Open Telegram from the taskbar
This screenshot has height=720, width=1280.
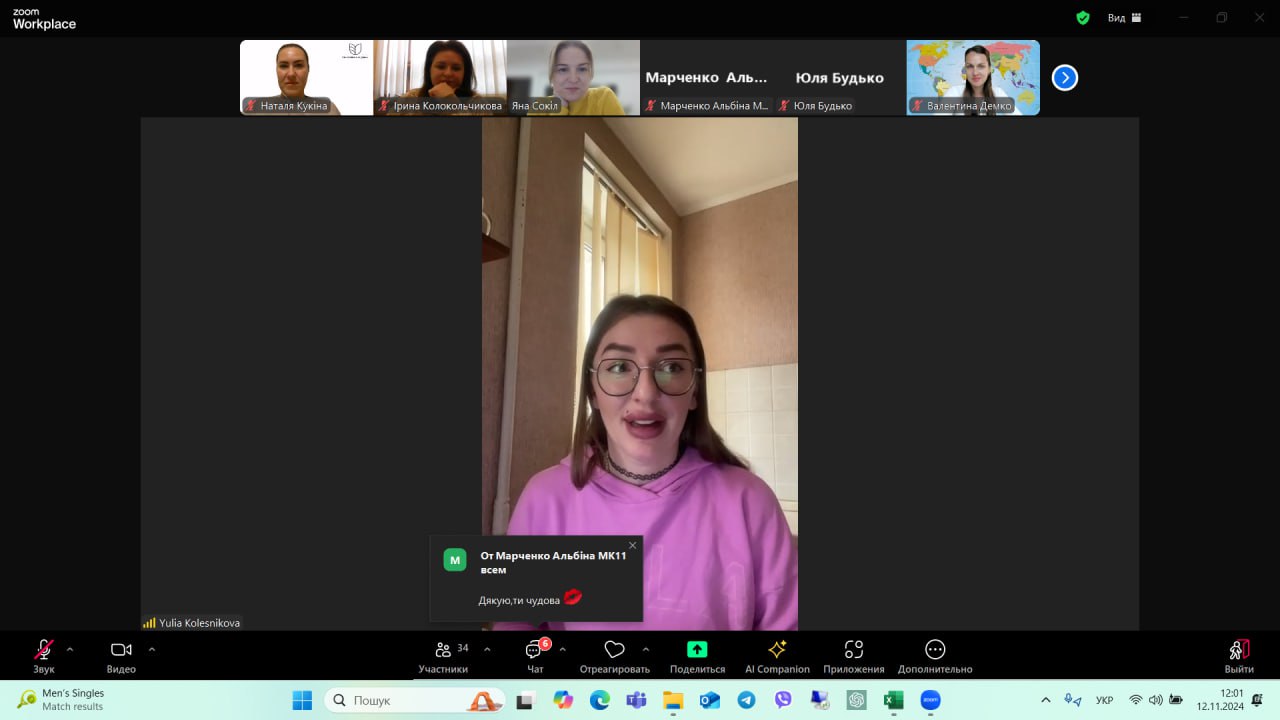(x=746, y=700)
